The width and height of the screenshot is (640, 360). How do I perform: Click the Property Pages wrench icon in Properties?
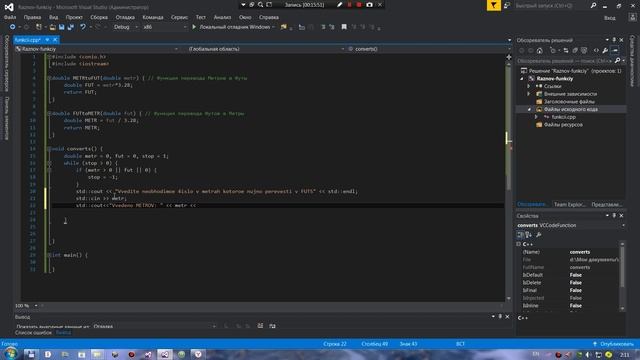(x=539, y=235)
